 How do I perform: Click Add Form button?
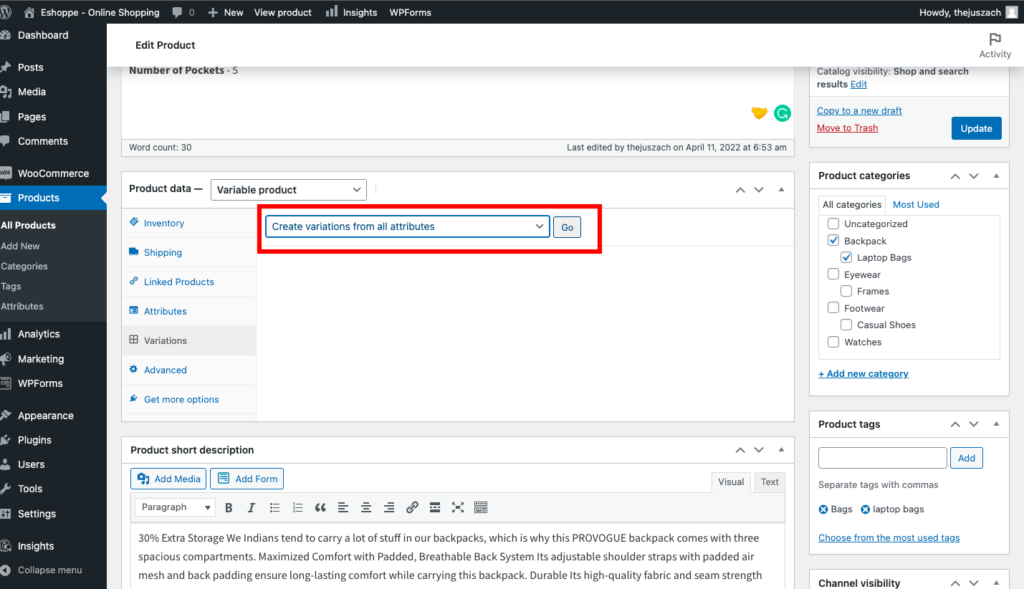tap(247, 479)
